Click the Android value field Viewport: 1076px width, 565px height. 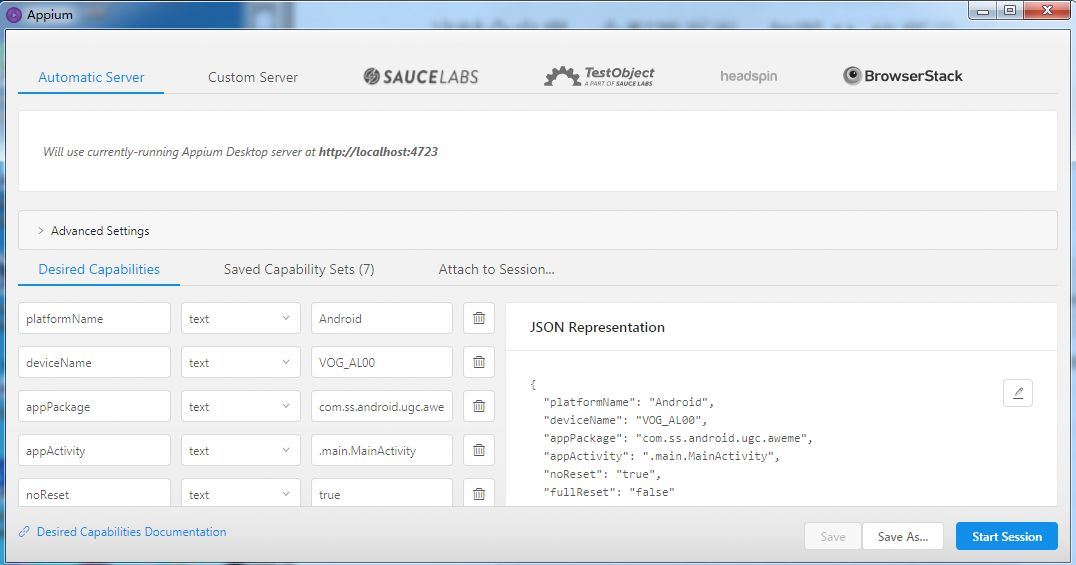382,319
